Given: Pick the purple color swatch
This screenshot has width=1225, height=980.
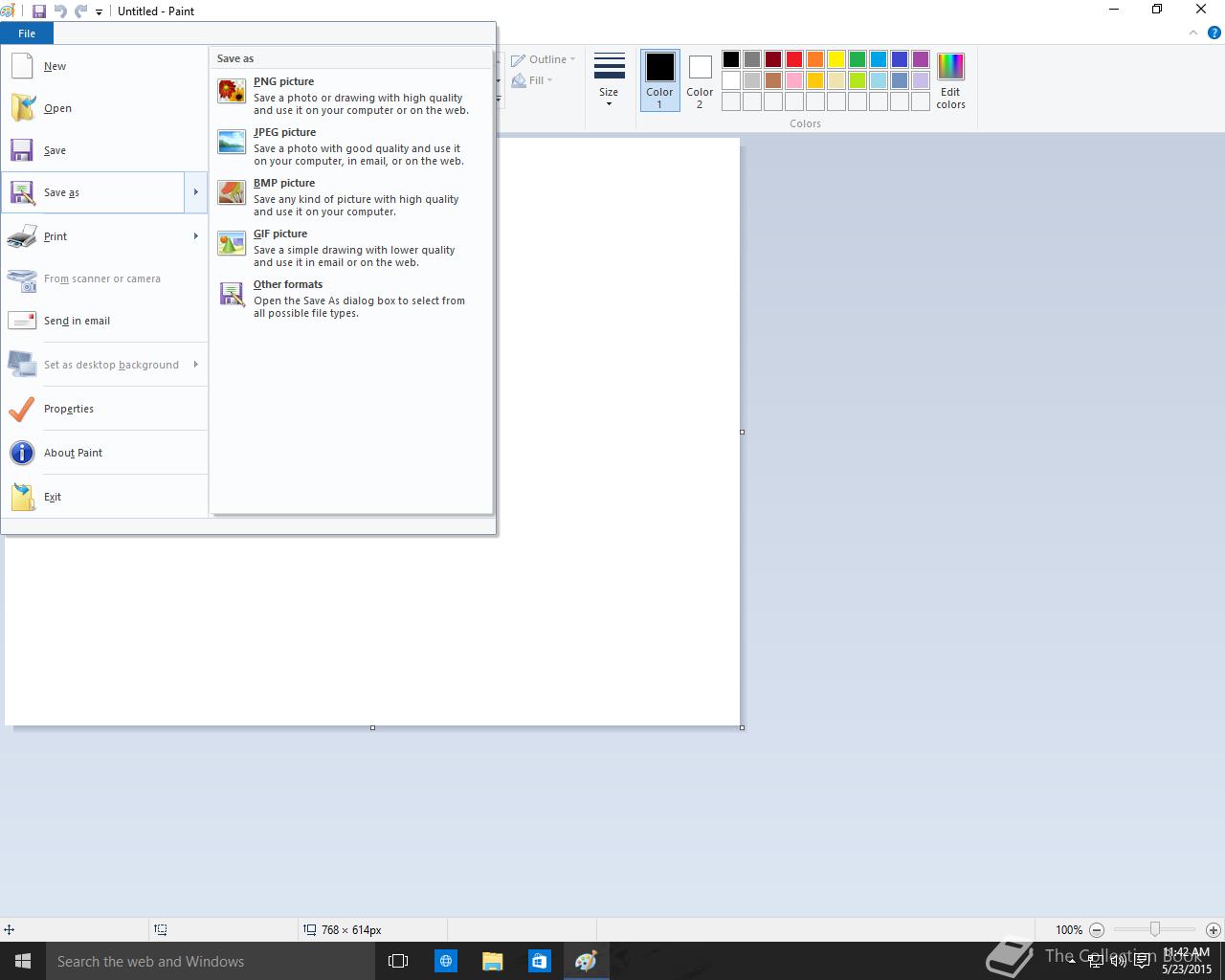Looking at the screenshot, I should 921,59.
